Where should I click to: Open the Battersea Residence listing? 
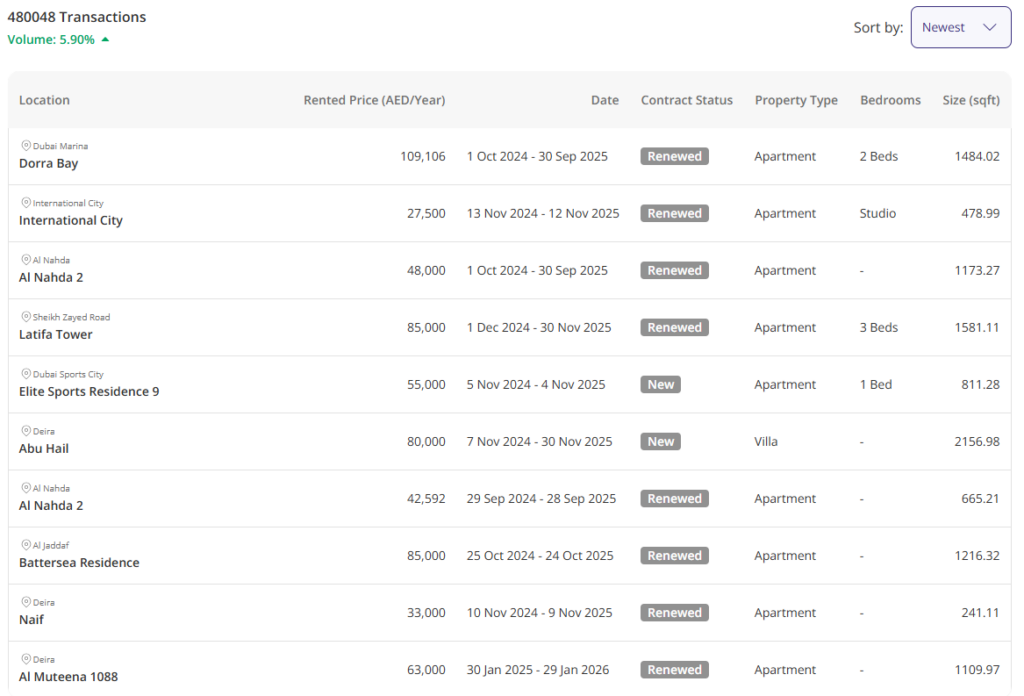coord(79,563)
